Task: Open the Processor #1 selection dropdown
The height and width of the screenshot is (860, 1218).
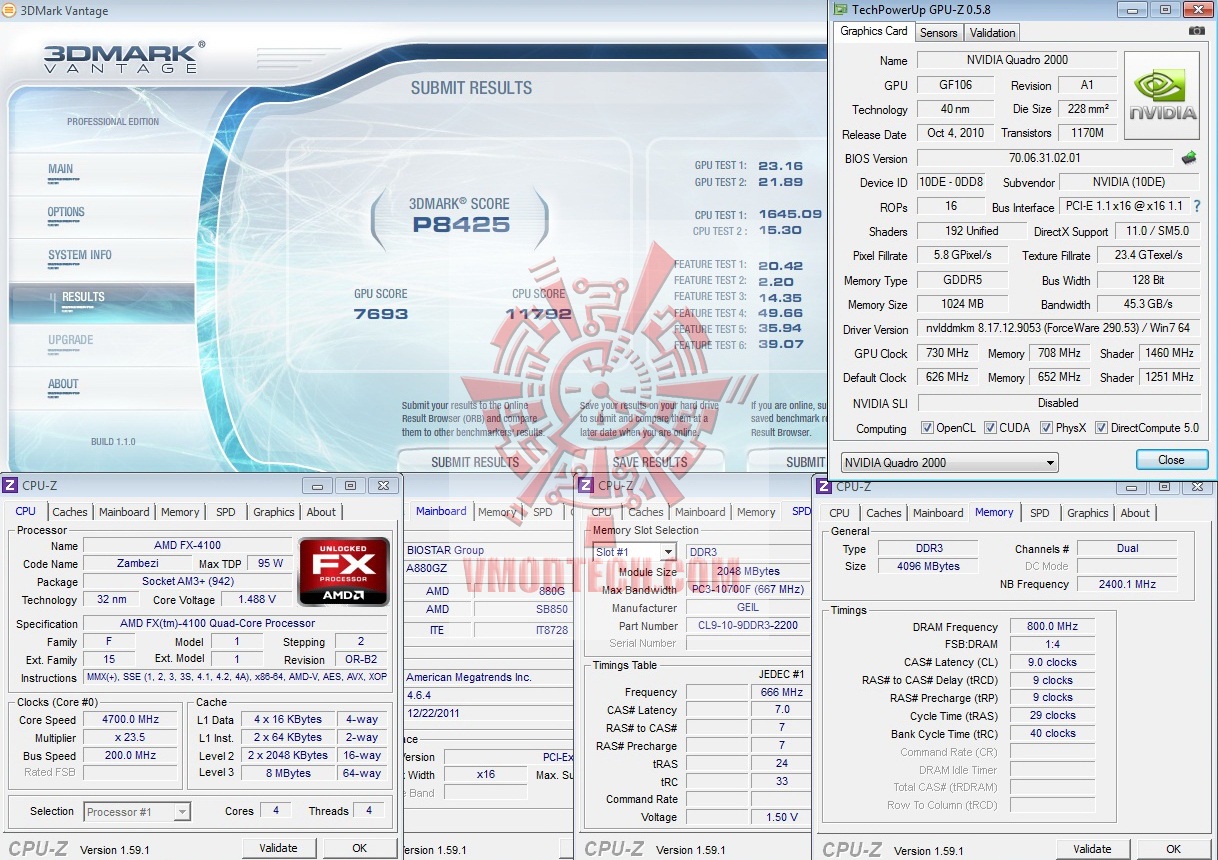Action: [137, 812]
